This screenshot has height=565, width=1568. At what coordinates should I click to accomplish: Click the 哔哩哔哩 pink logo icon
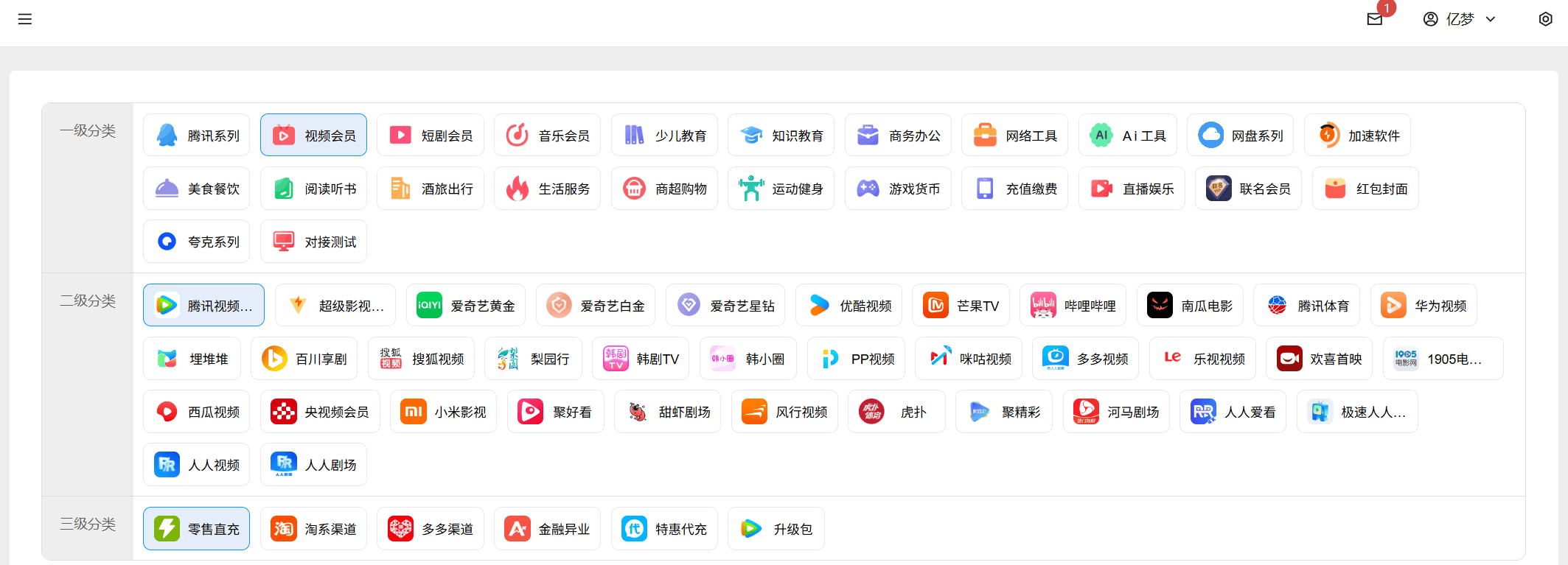pyautogui.click(x=1043, y=305)
